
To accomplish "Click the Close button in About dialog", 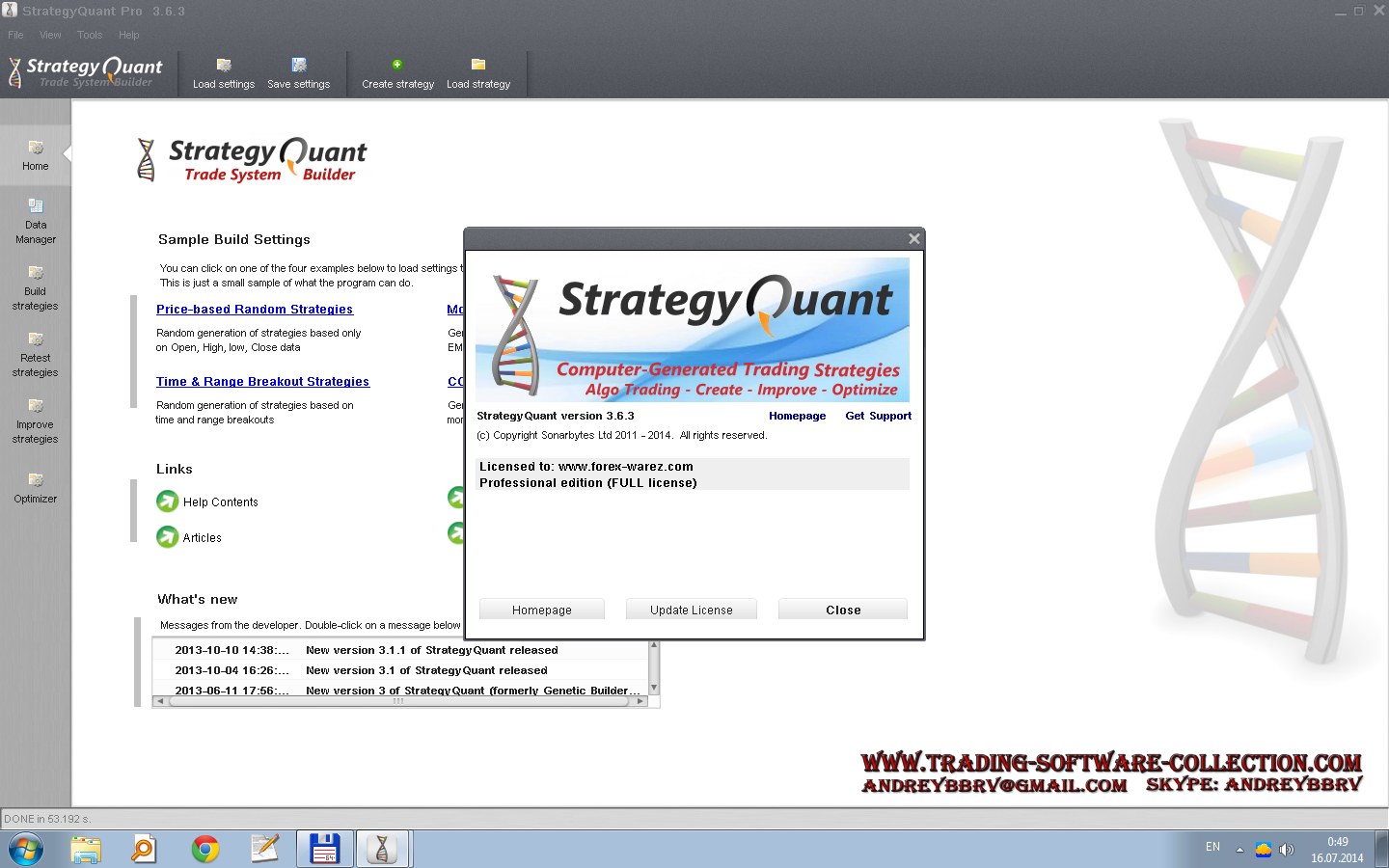I will tap(842, 610).
